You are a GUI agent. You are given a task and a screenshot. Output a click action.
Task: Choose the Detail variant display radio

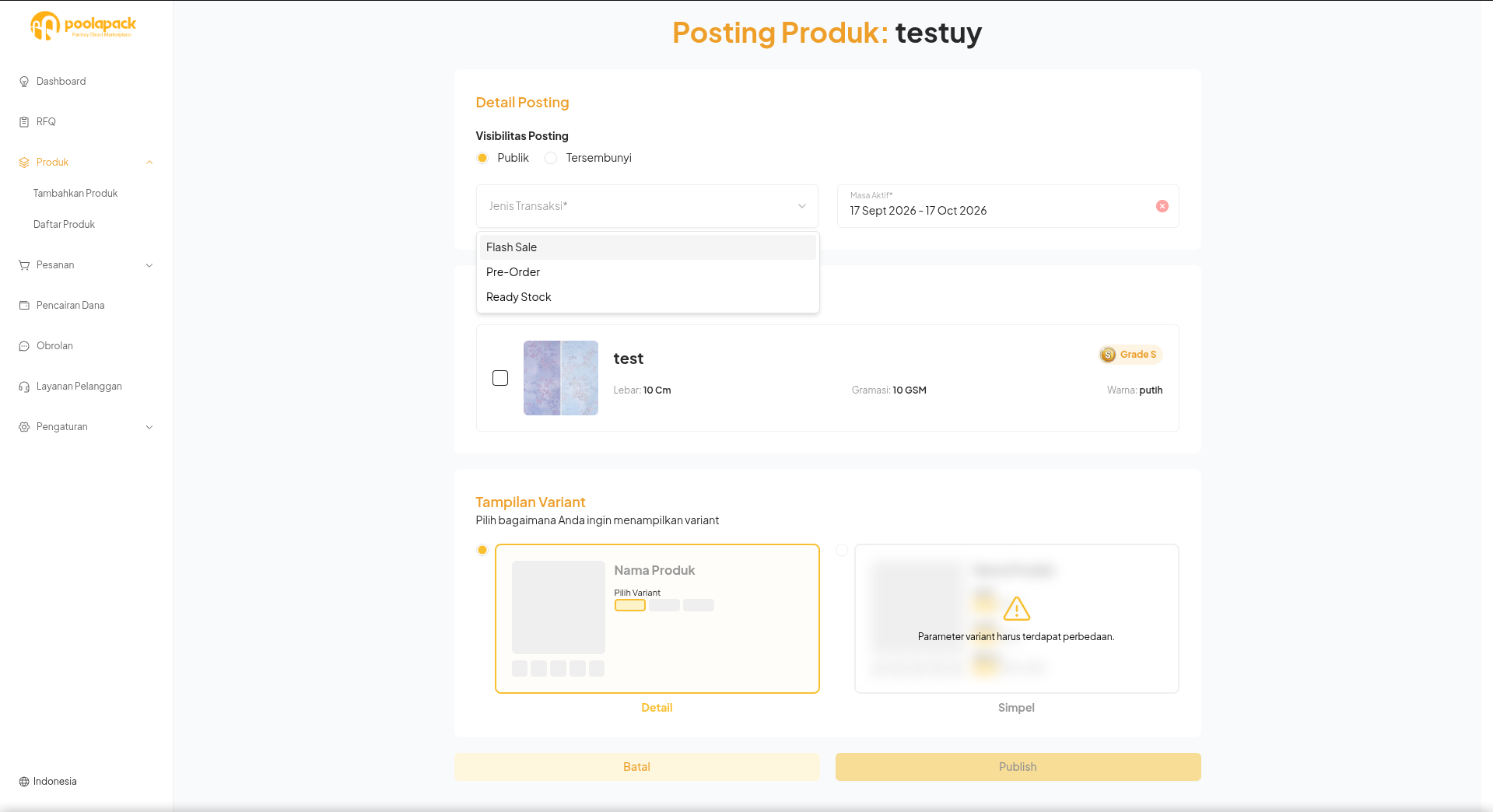[x=482, y=550]
